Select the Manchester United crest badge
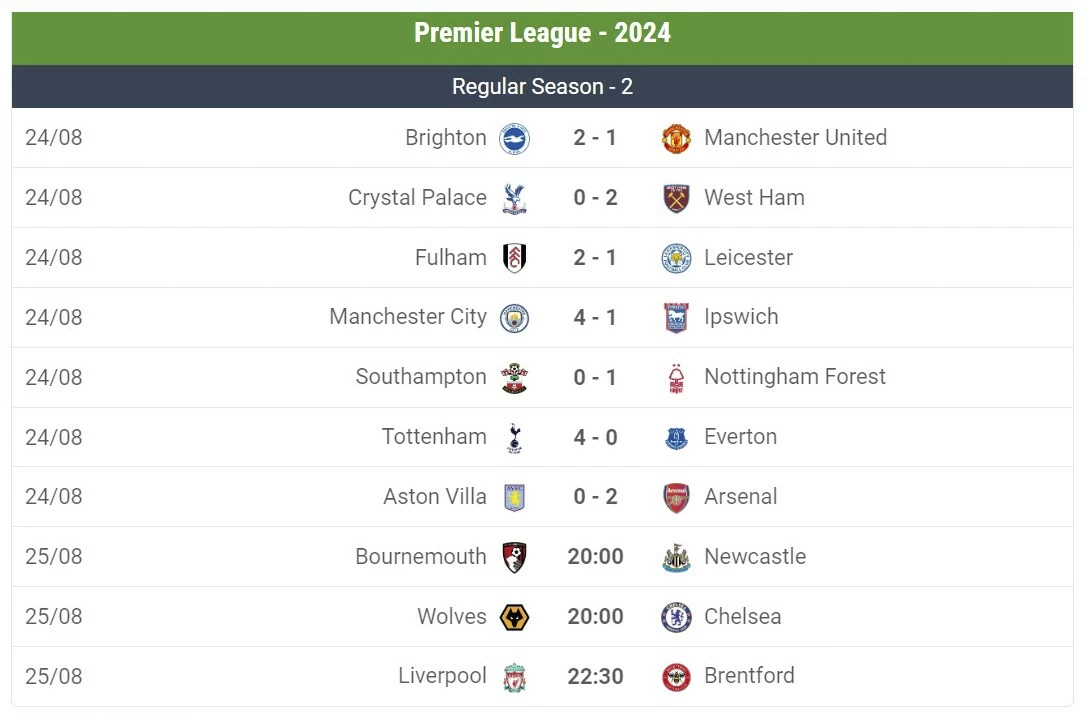1087x719 pixels. tap(675, 138)
